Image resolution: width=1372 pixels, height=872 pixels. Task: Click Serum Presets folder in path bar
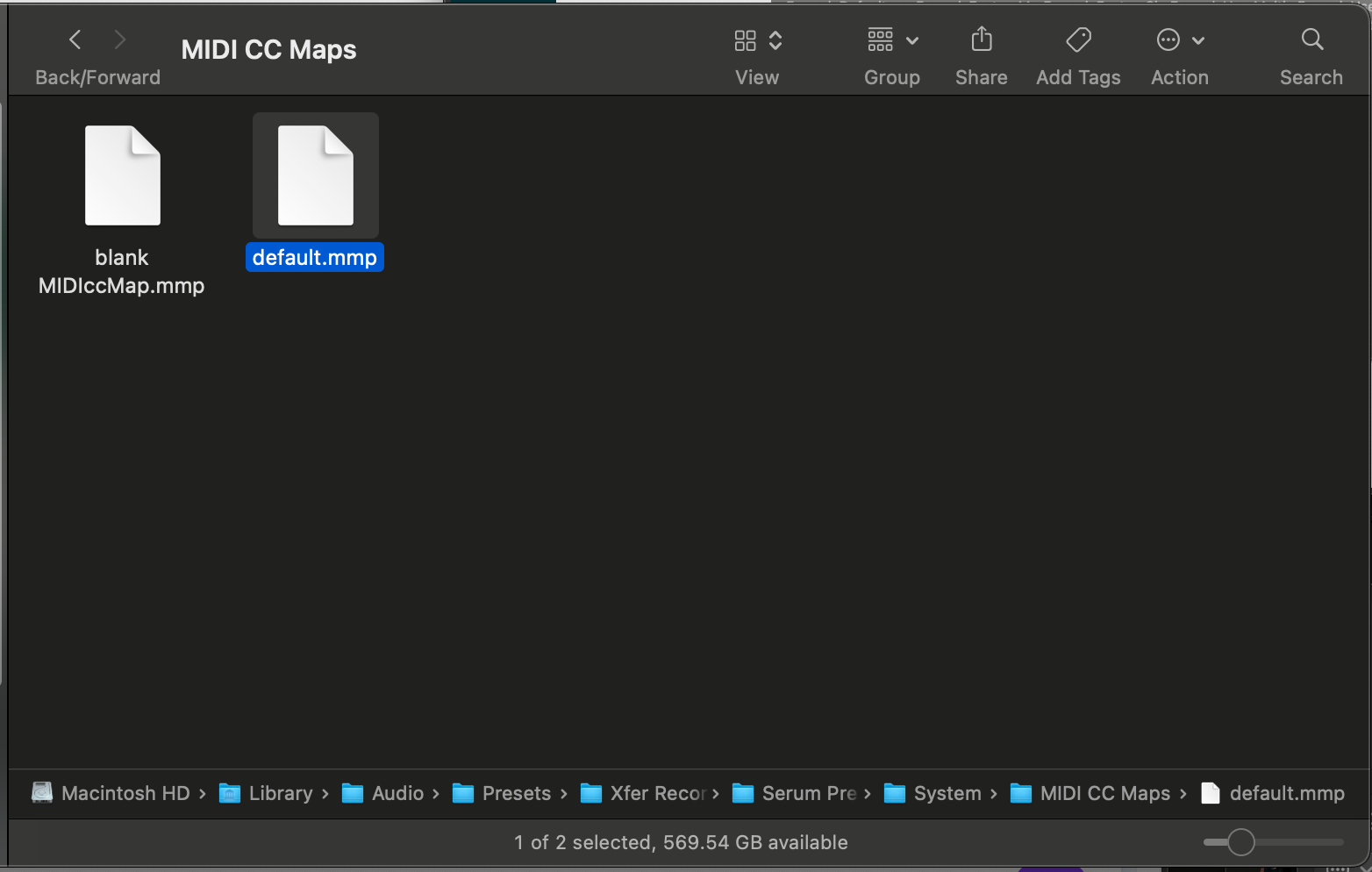pos(794,793)
